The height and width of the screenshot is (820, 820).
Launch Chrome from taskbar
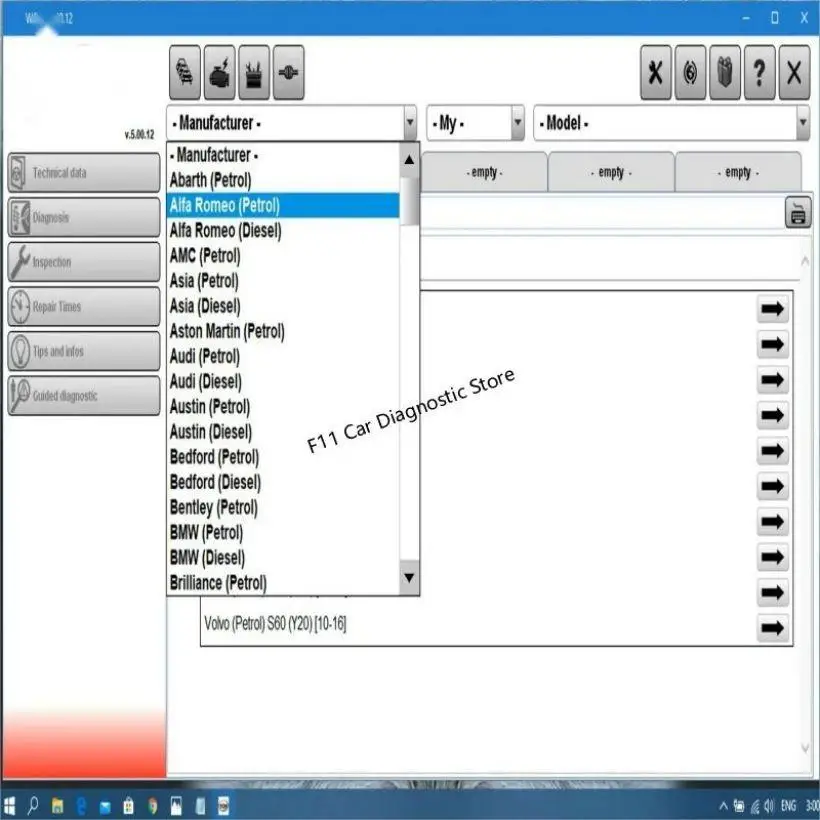pos(152,806)
